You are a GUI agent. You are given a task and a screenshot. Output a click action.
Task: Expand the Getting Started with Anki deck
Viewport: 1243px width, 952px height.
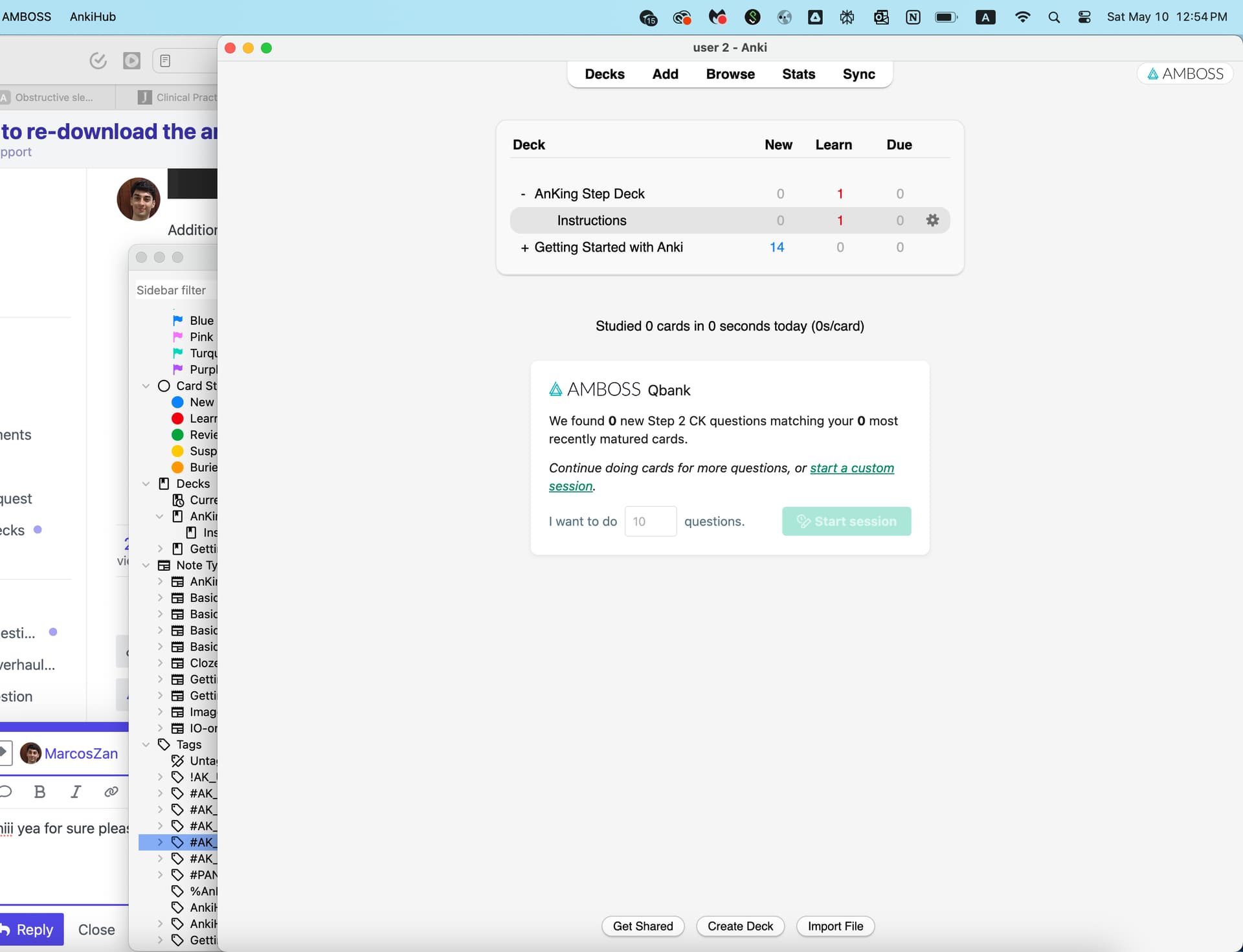click(x=524, y=247)
